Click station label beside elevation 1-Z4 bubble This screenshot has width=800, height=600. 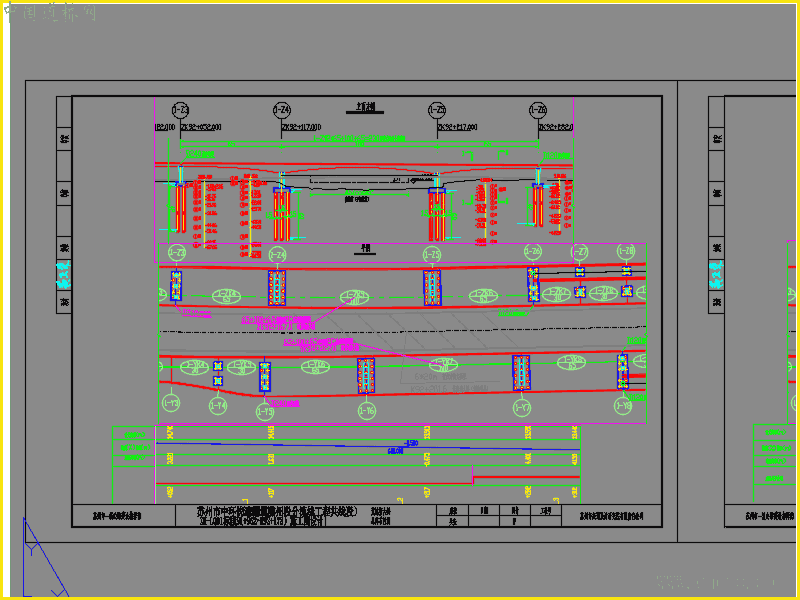tap(301, 127)
